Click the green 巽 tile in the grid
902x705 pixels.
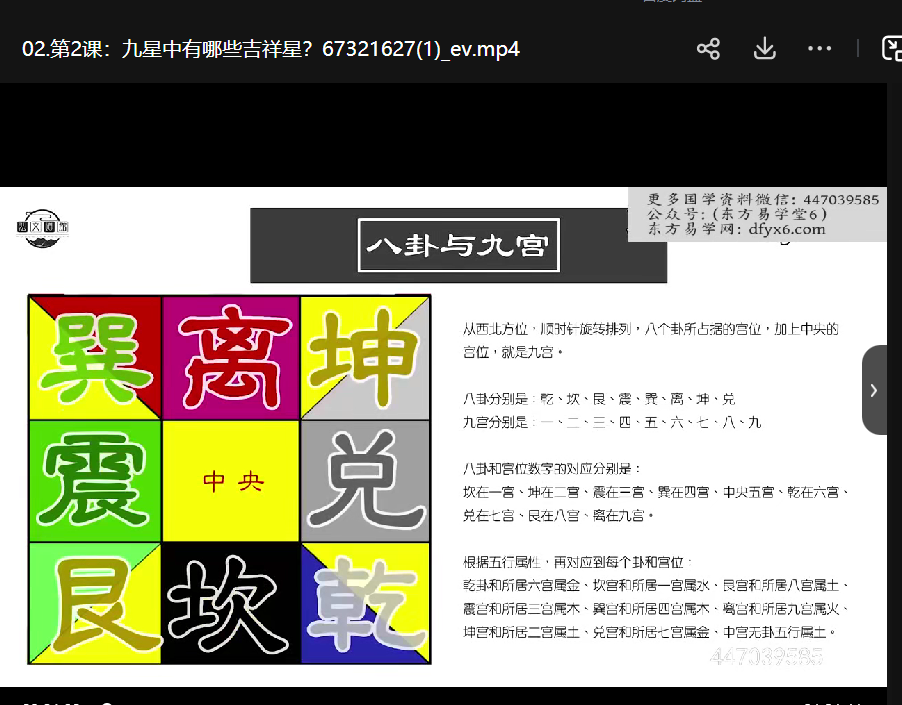click(x=95, y=357)
